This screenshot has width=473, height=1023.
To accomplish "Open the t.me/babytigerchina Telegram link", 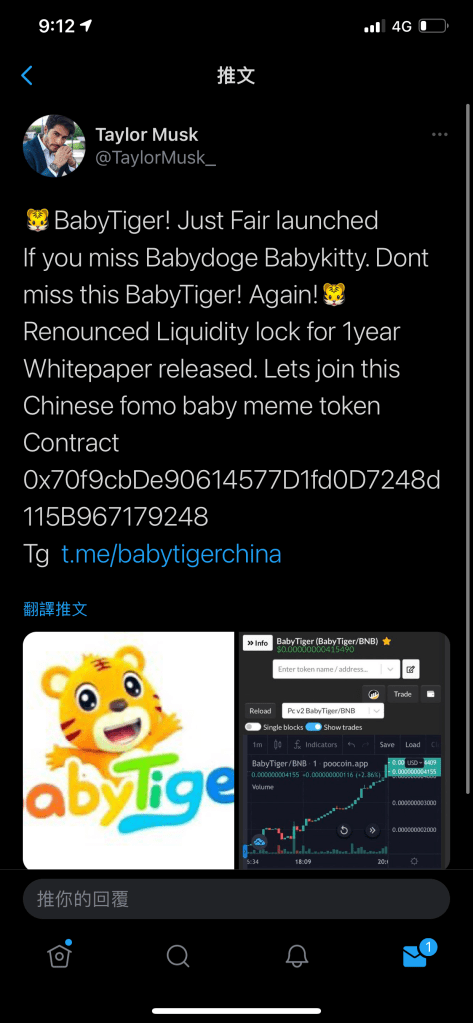I will [172, 555].
